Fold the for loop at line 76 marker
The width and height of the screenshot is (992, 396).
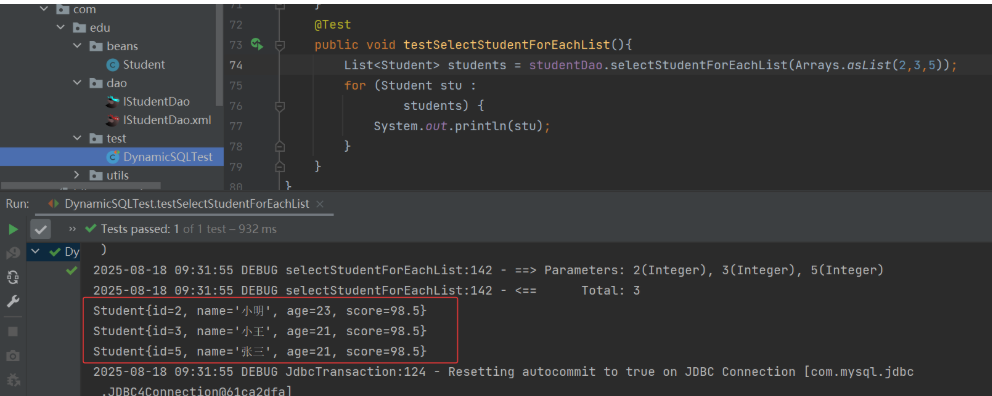pyautogui.click(x=280, y=106)
